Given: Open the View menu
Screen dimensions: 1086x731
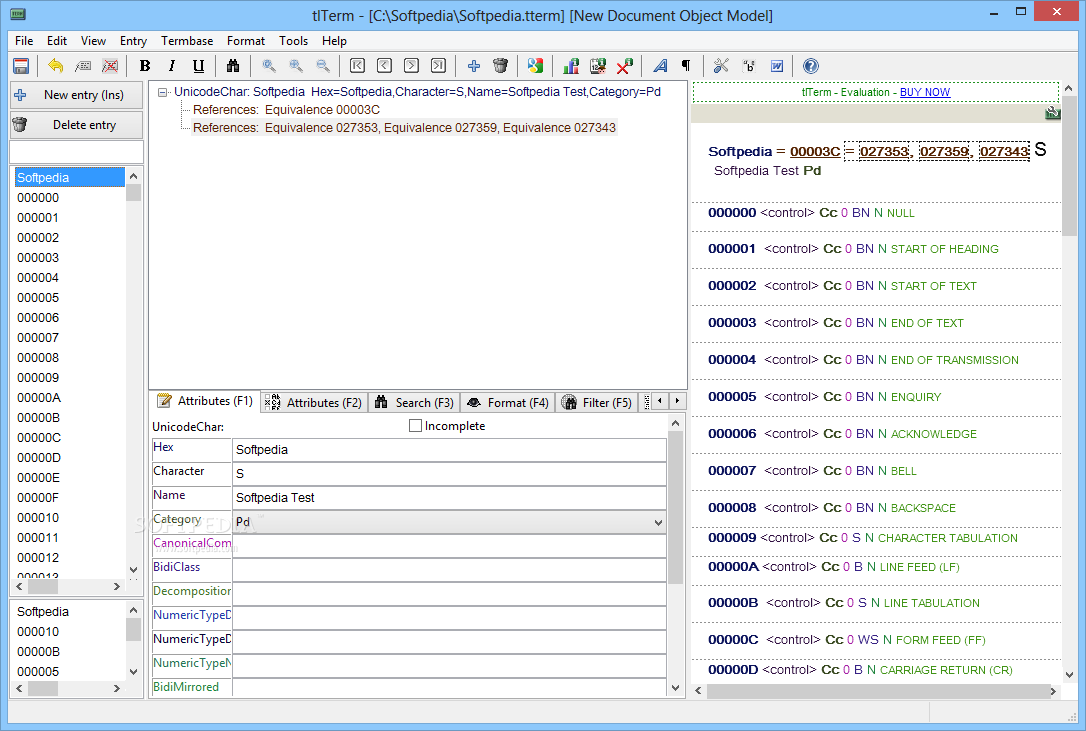Looking at the screenshot, I should (x=94, y=41).
